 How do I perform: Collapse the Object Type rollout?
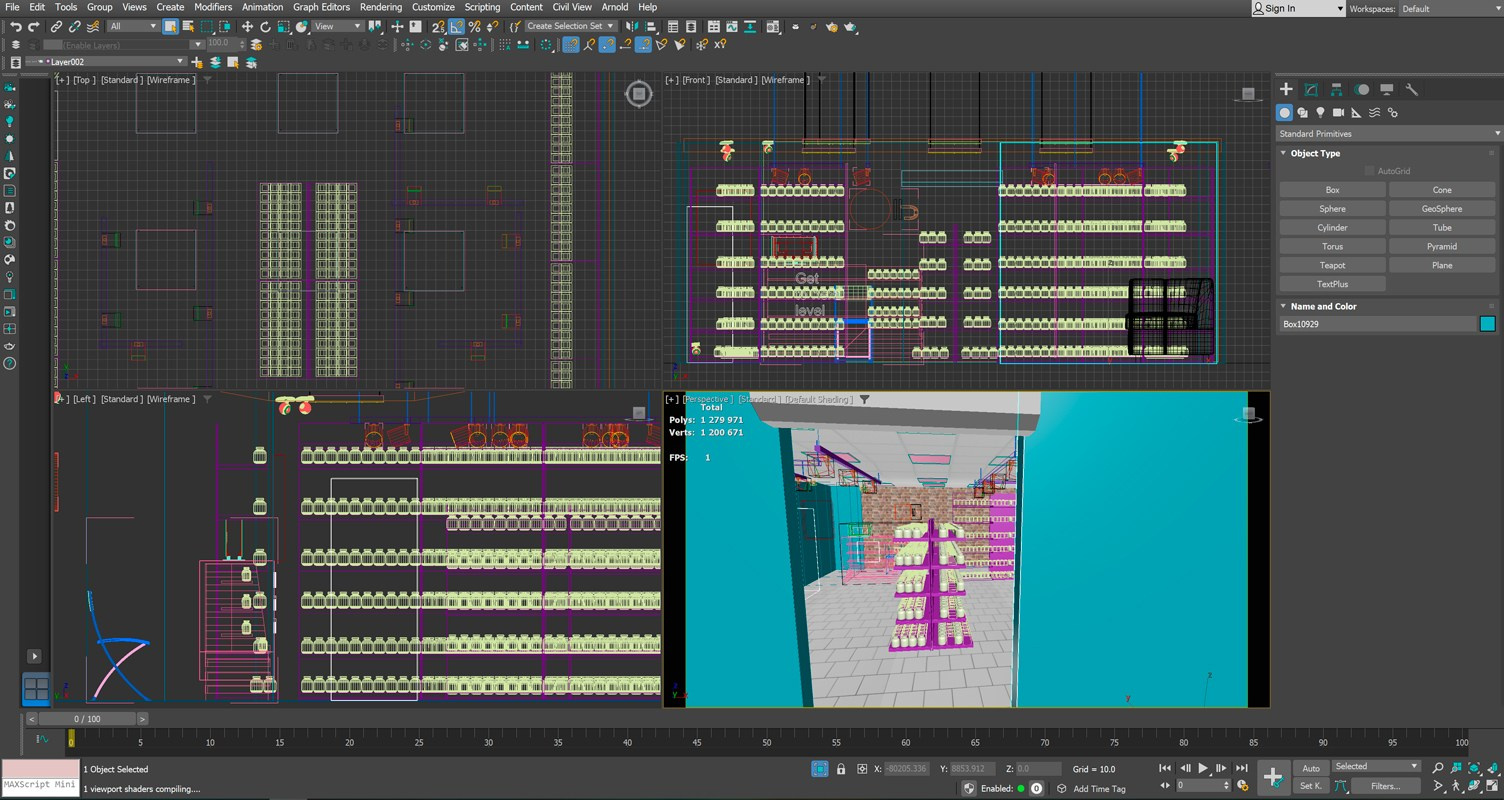tap(1314, 153)
